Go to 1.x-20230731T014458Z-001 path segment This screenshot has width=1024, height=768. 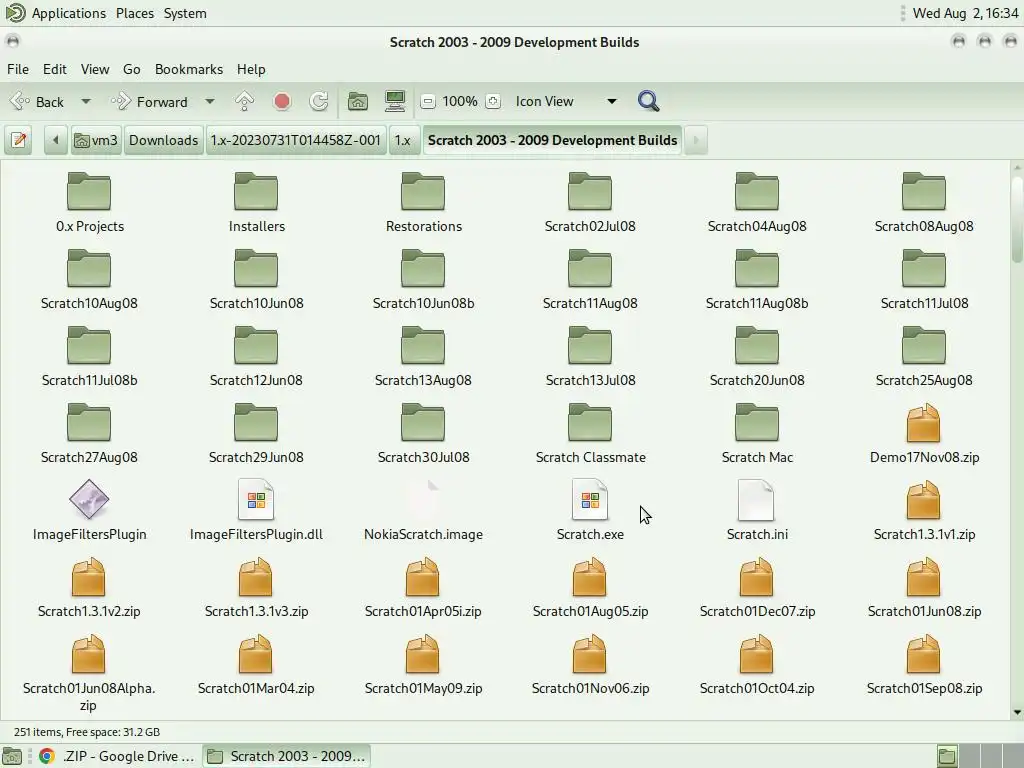(x=295, y=140)
